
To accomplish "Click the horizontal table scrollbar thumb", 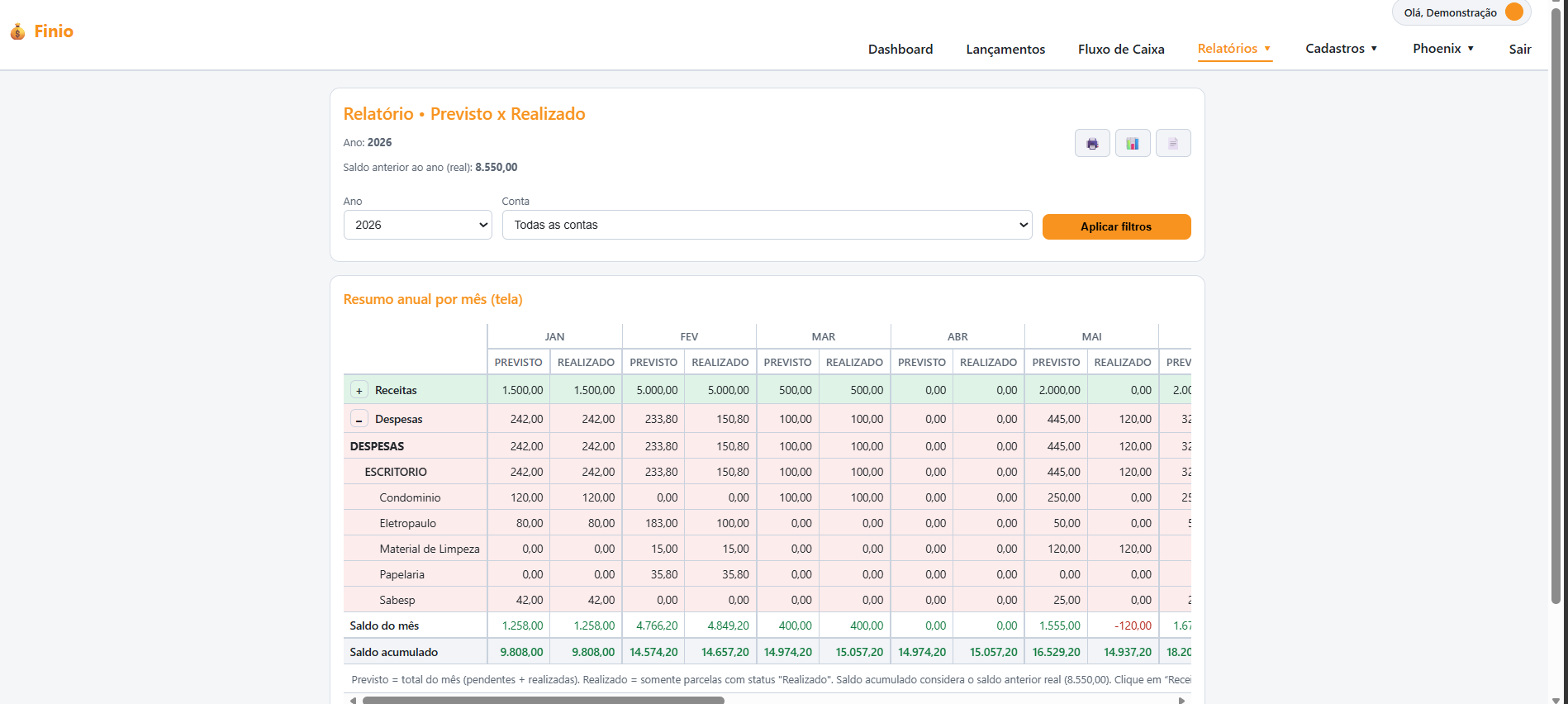I will pos(544,700).
